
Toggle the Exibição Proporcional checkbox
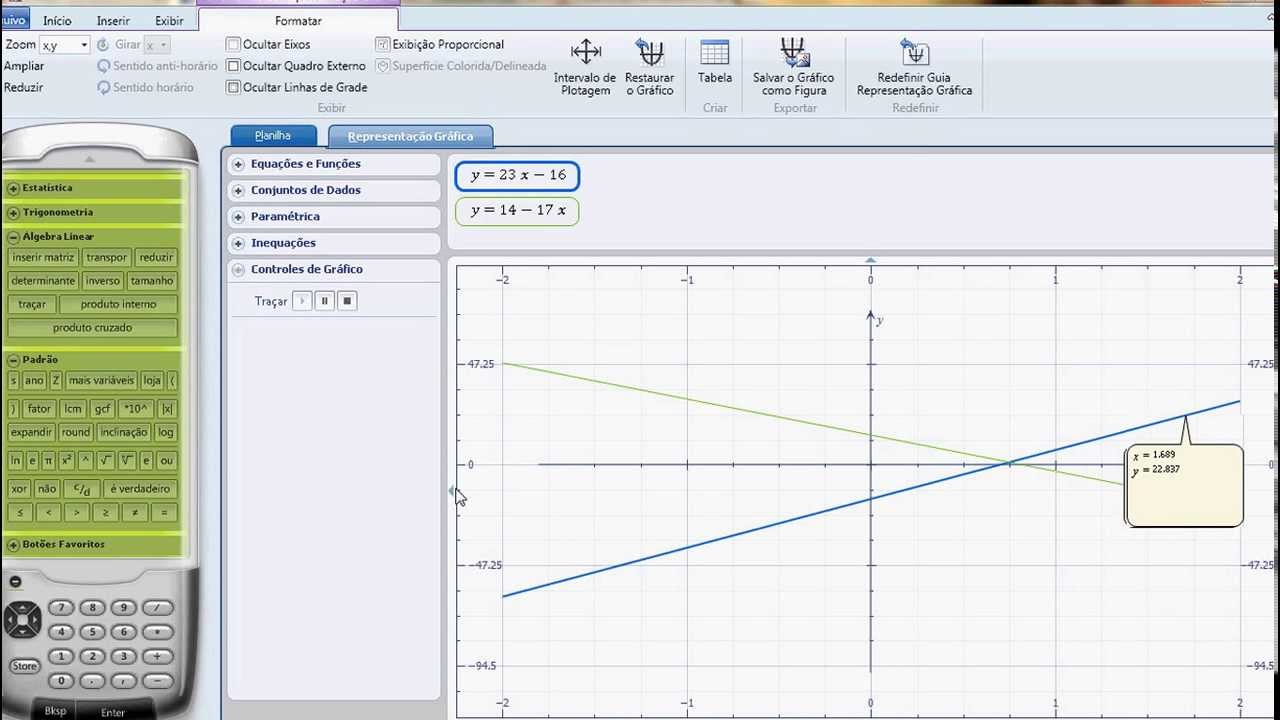382,44
